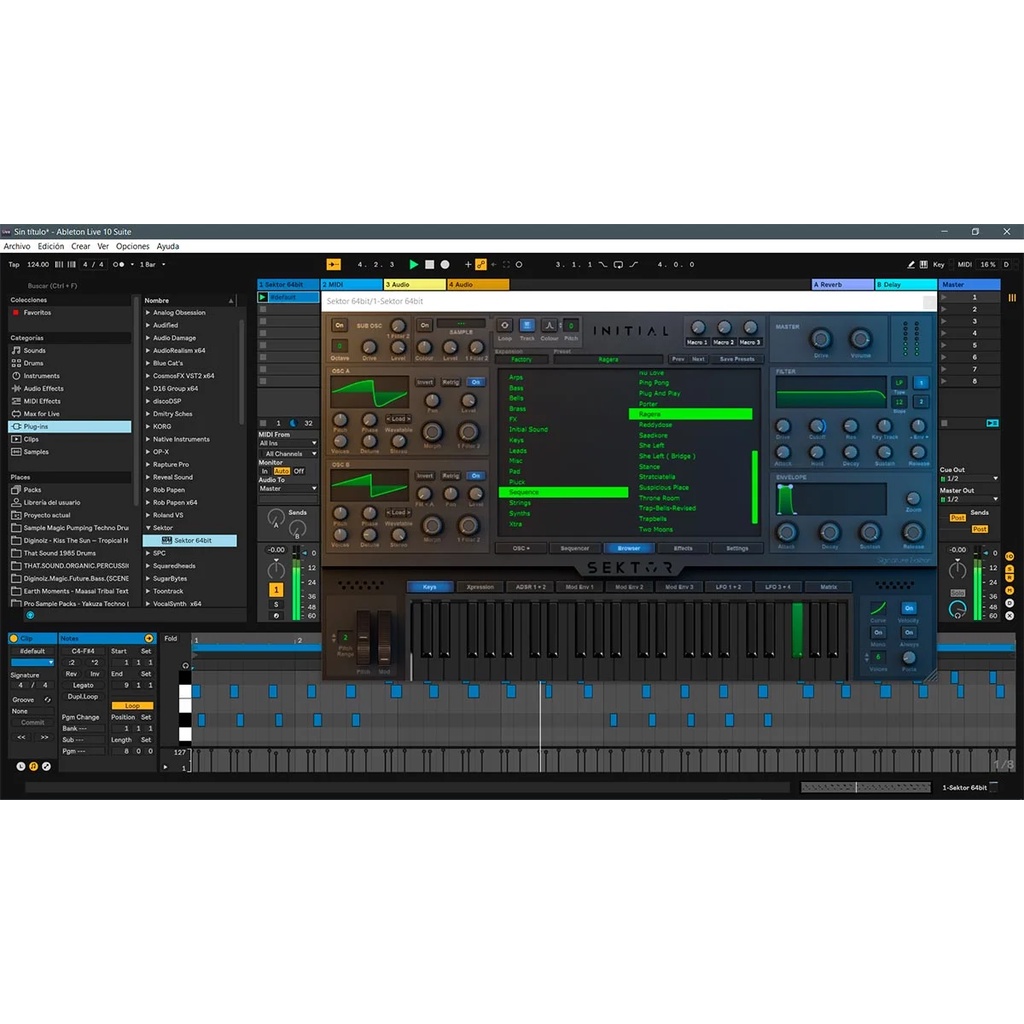Viewport: 1024px width, 1024px height.
Task: Toggle Retrig on OSC B
Action: coord(451,476)
